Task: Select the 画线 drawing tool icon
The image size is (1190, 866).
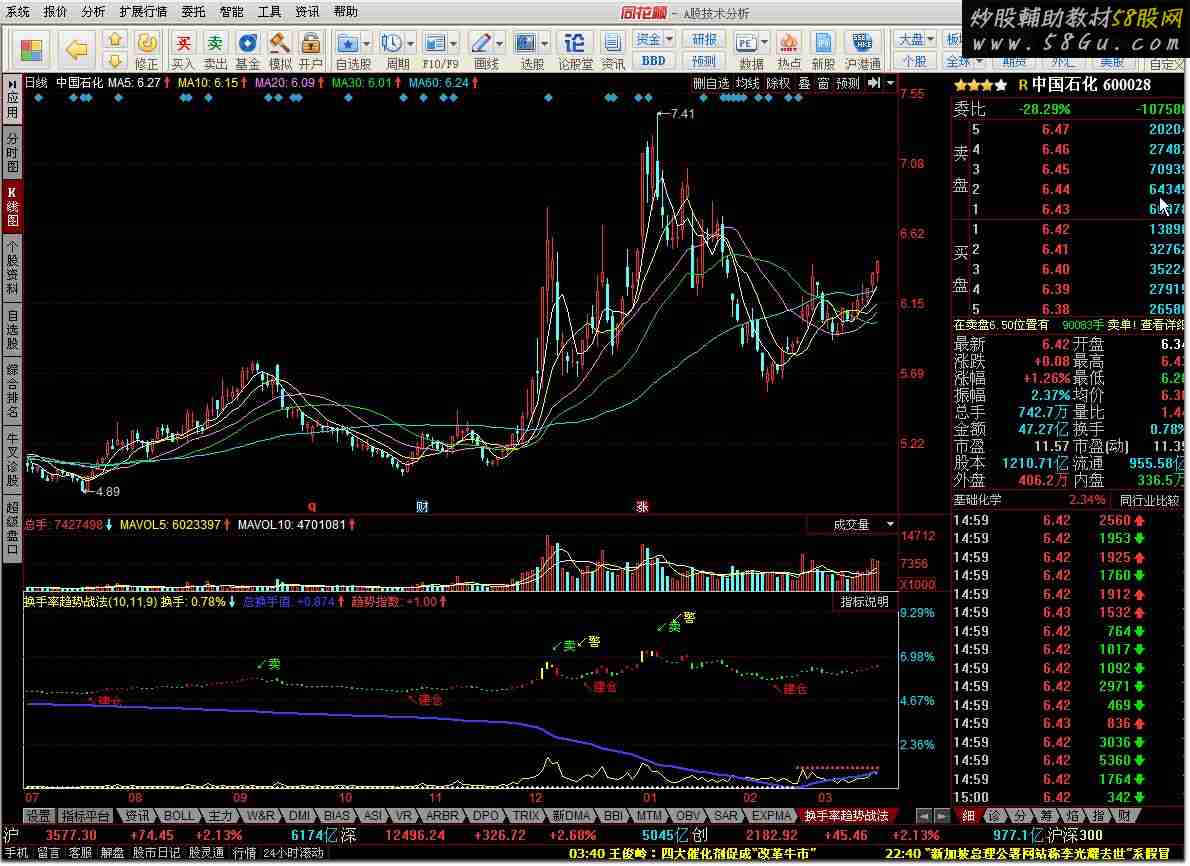Action: pyautogui.click(x=482, y=50)
